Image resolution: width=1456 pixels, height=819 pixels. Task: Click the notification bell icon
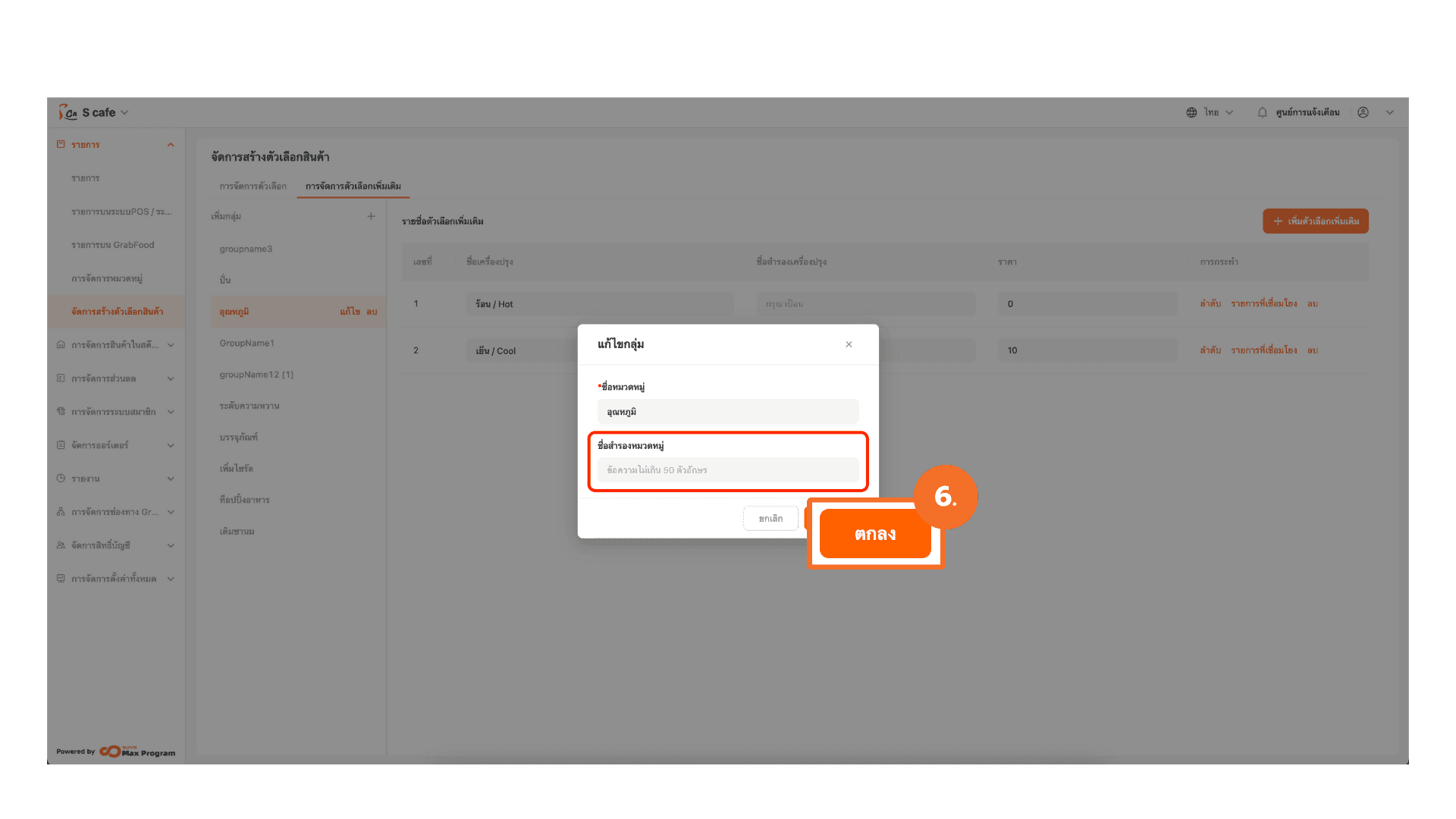[x=1262, y=112]
